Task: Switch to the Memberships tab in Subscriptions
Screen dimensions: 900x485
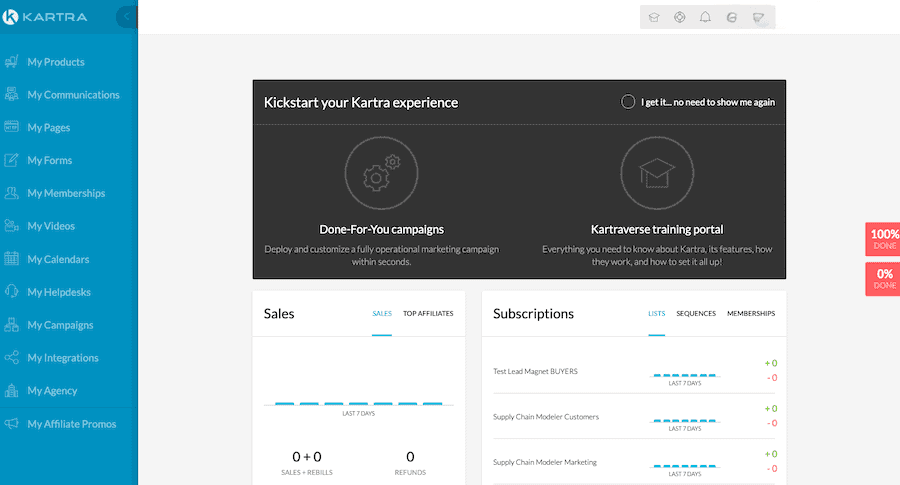Action: (751, 313)
